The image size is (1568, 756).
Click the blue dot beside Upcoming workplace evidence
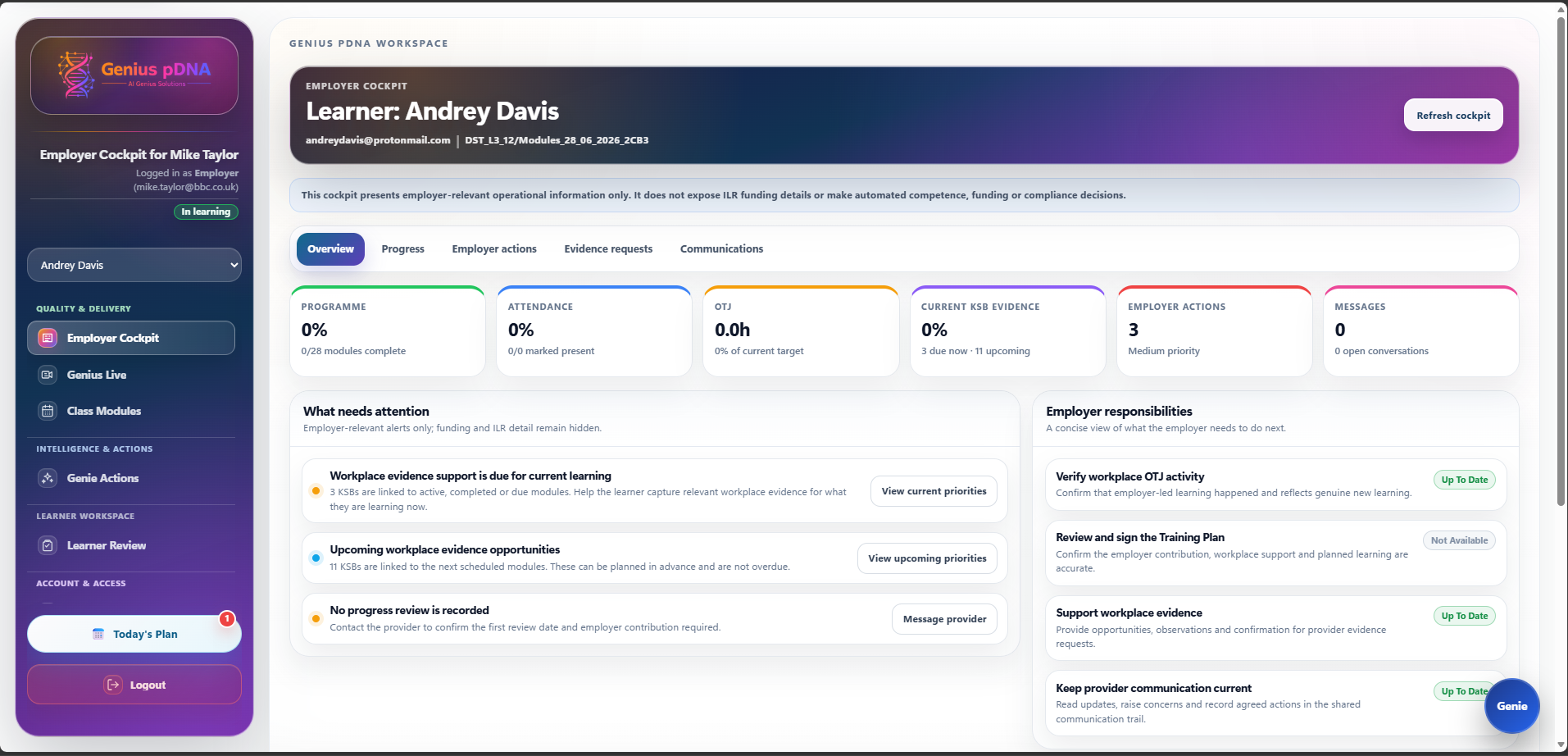tap(316, 558)
